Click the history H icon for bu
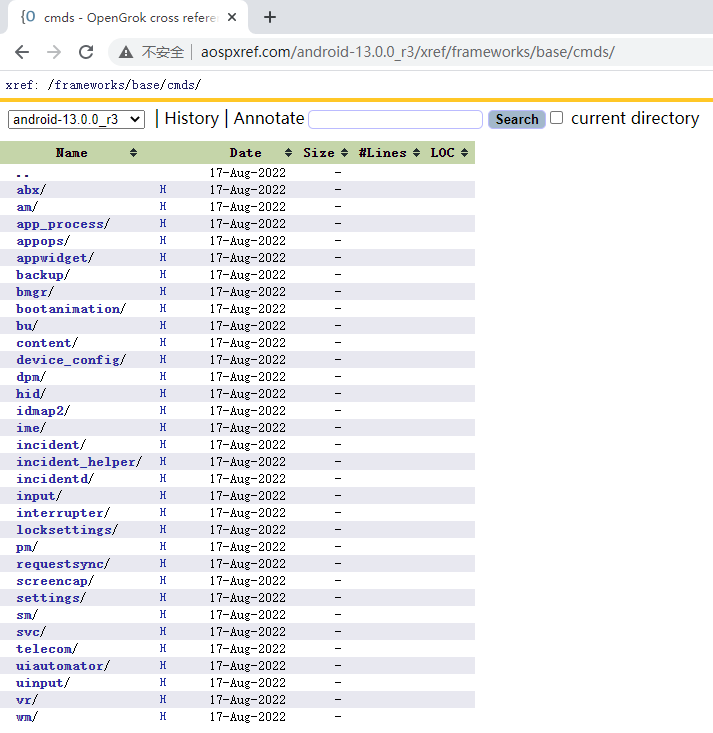 point(163,325)
